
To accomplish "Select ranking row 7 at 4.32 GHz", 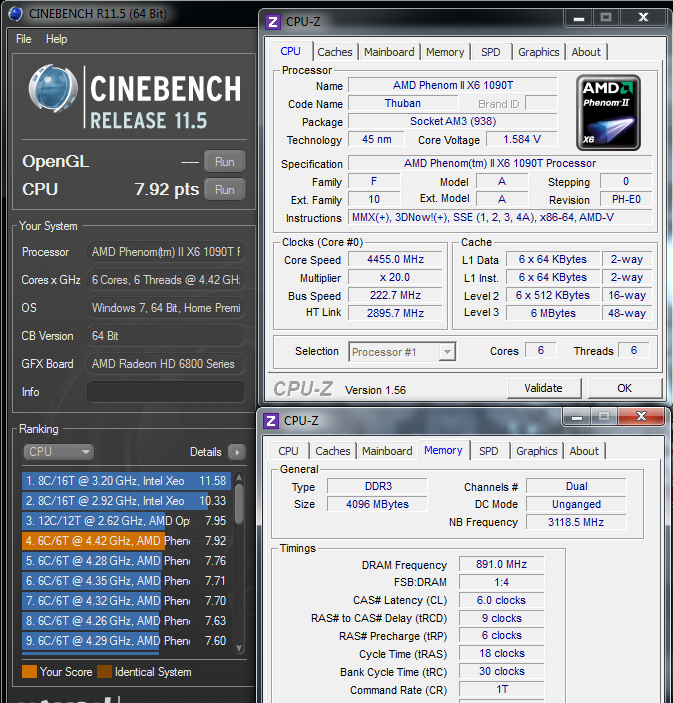I will click(127, 601).
